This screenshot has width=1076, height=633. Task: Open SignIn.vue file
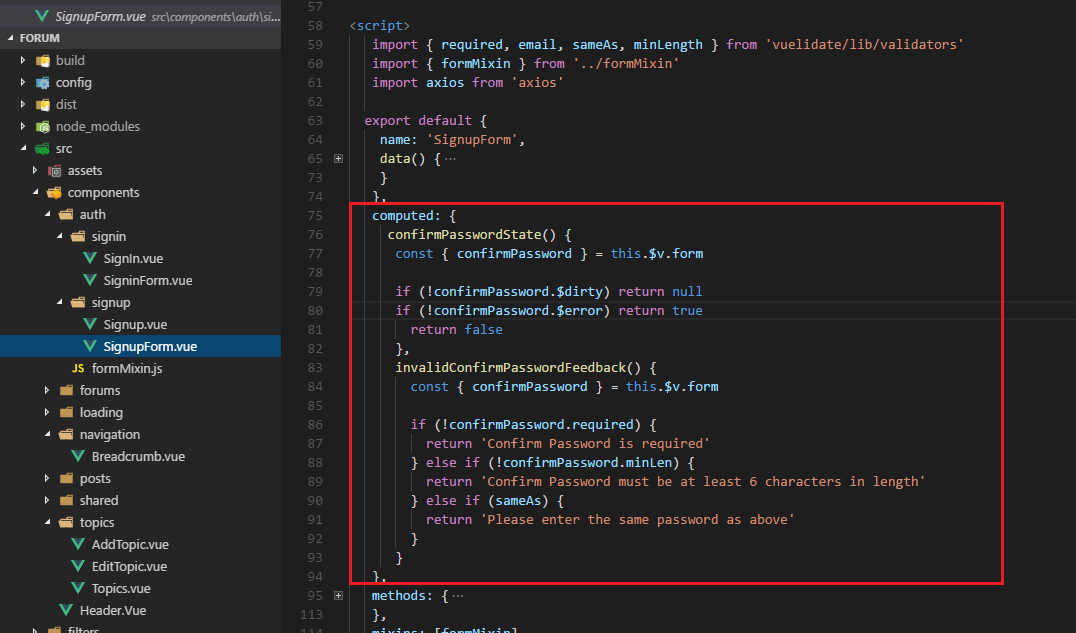(133, 258)
